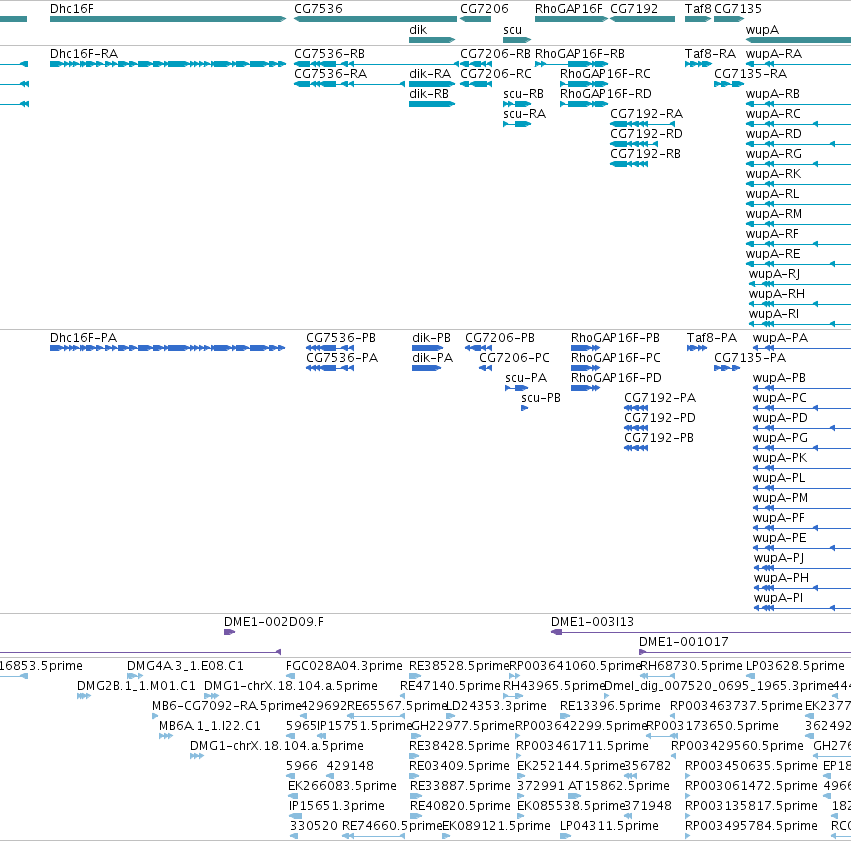This screenshot has height=841, width=851.
Task: Click the scu gene arrow
Action: click(x=517, y=40)
